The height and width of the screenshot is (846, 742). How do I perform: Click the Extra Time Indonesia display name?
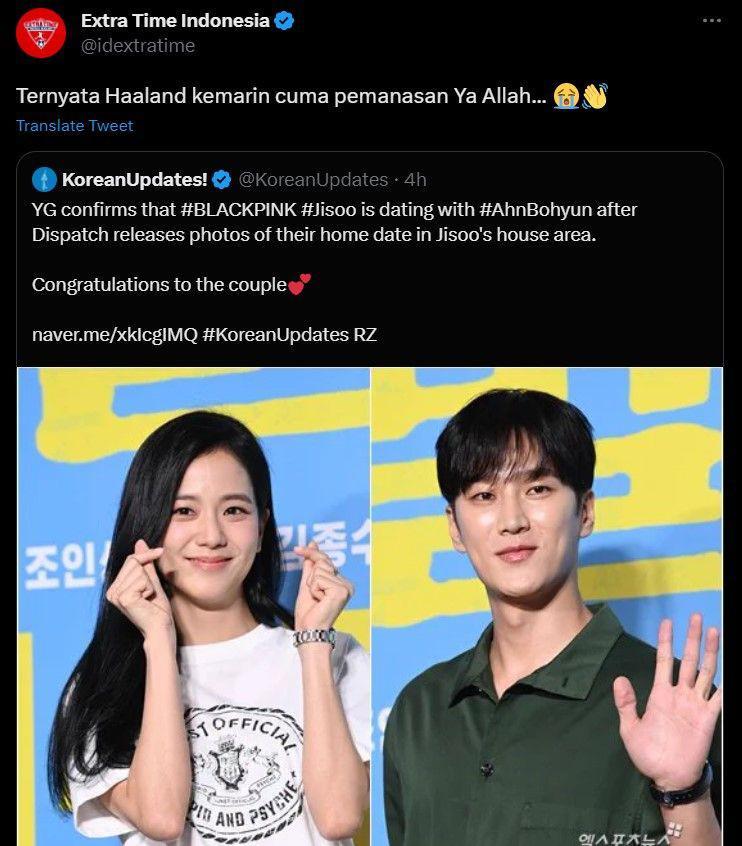pos(175,21)
